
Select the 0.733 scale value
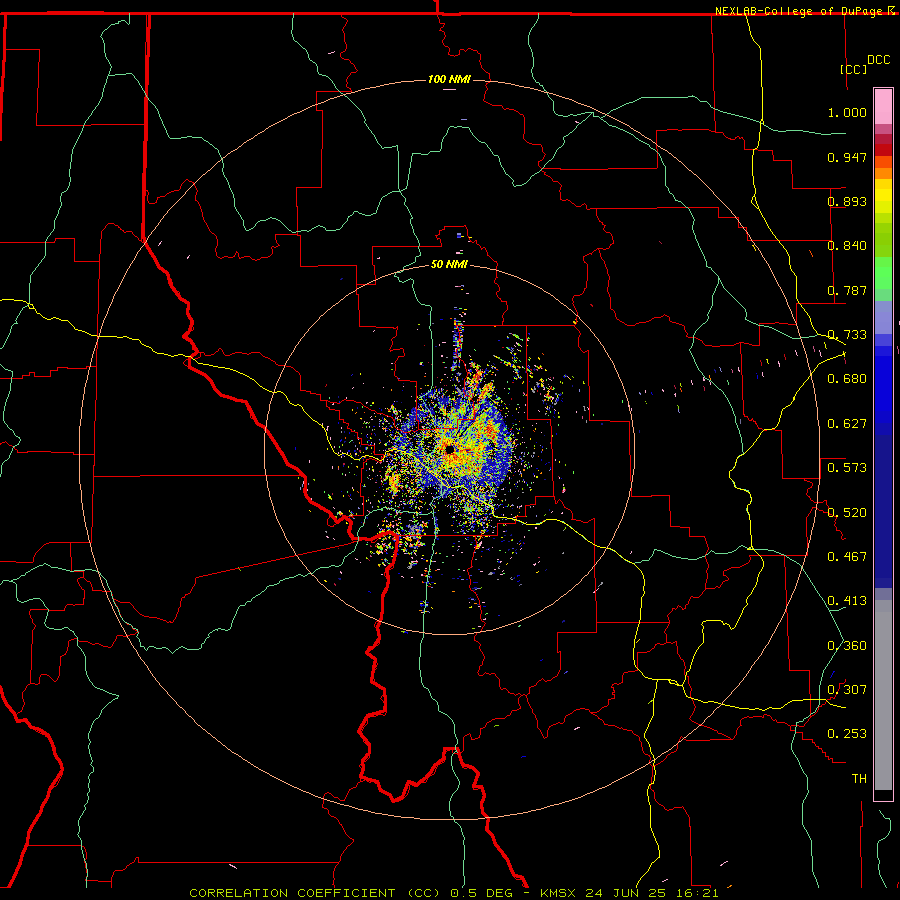(x=847, y=335)
